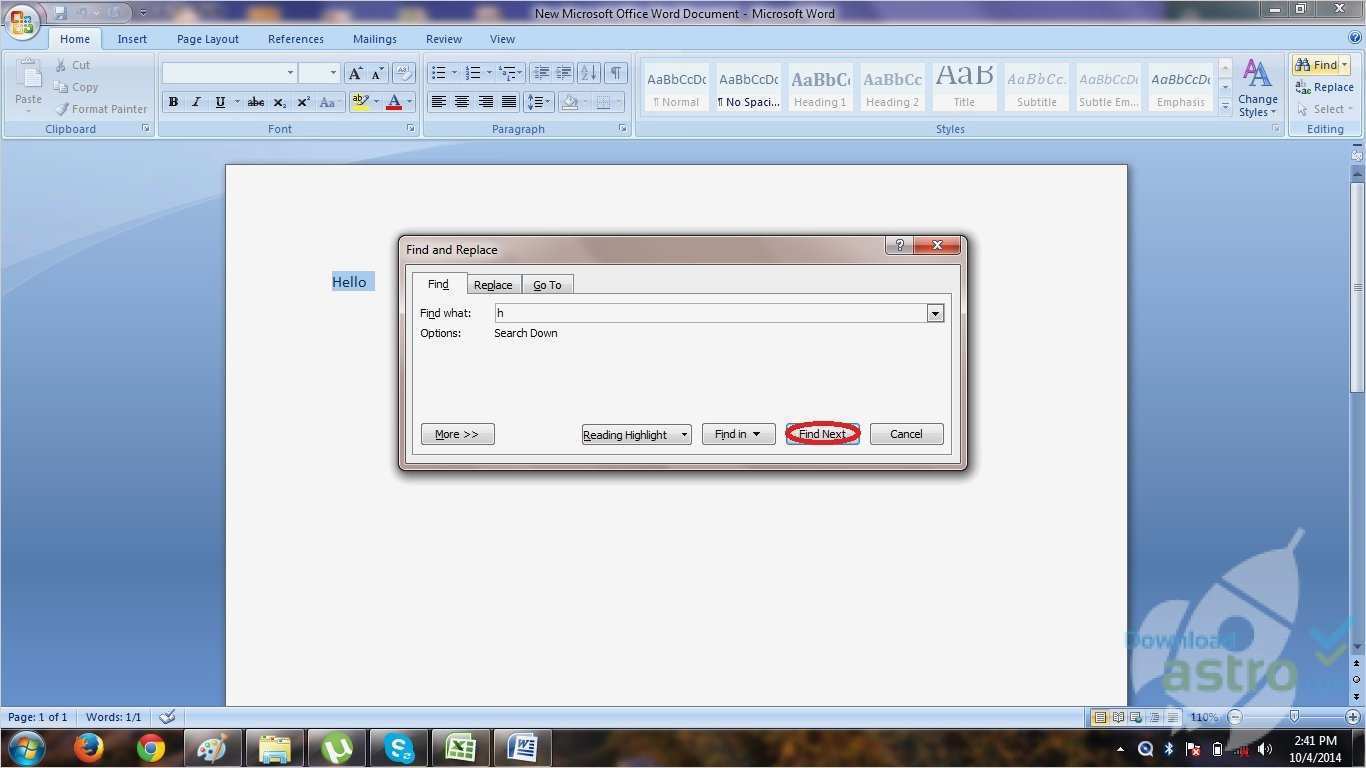Viewport: 1366px width, 768px height.
Task: Click the Sort icon
Action: tap(589, 73)
